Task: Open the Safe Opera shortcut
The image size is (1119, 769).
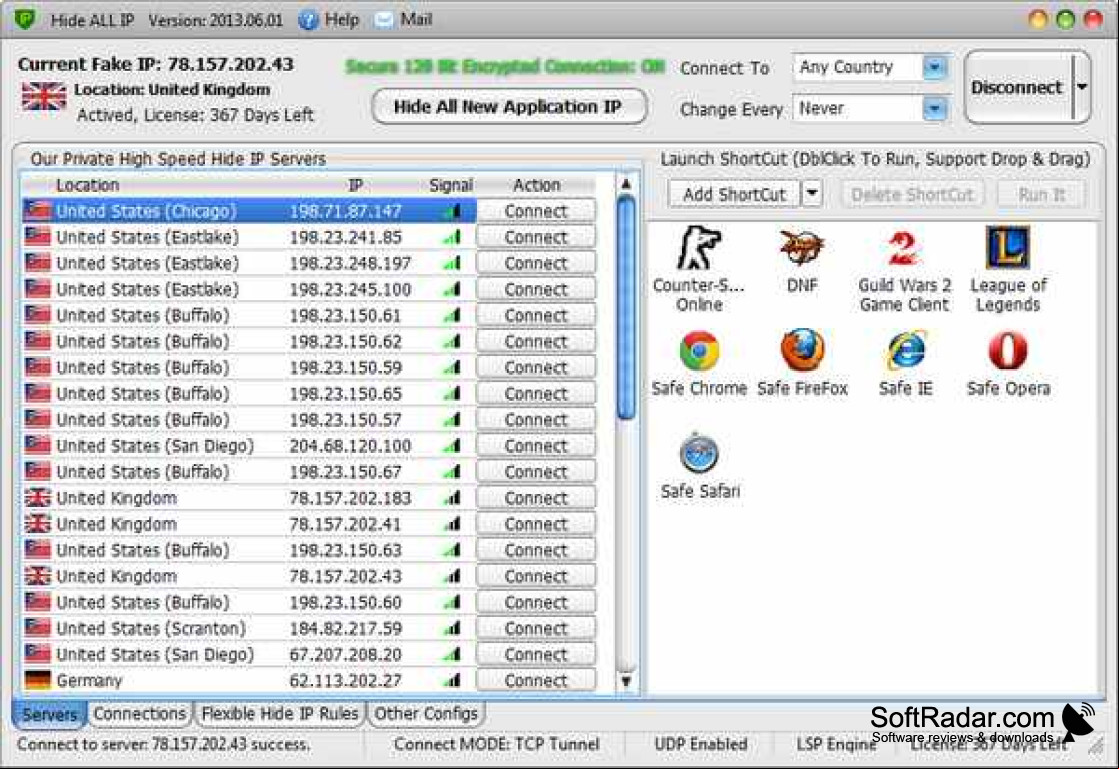Action: [1008, 363]
